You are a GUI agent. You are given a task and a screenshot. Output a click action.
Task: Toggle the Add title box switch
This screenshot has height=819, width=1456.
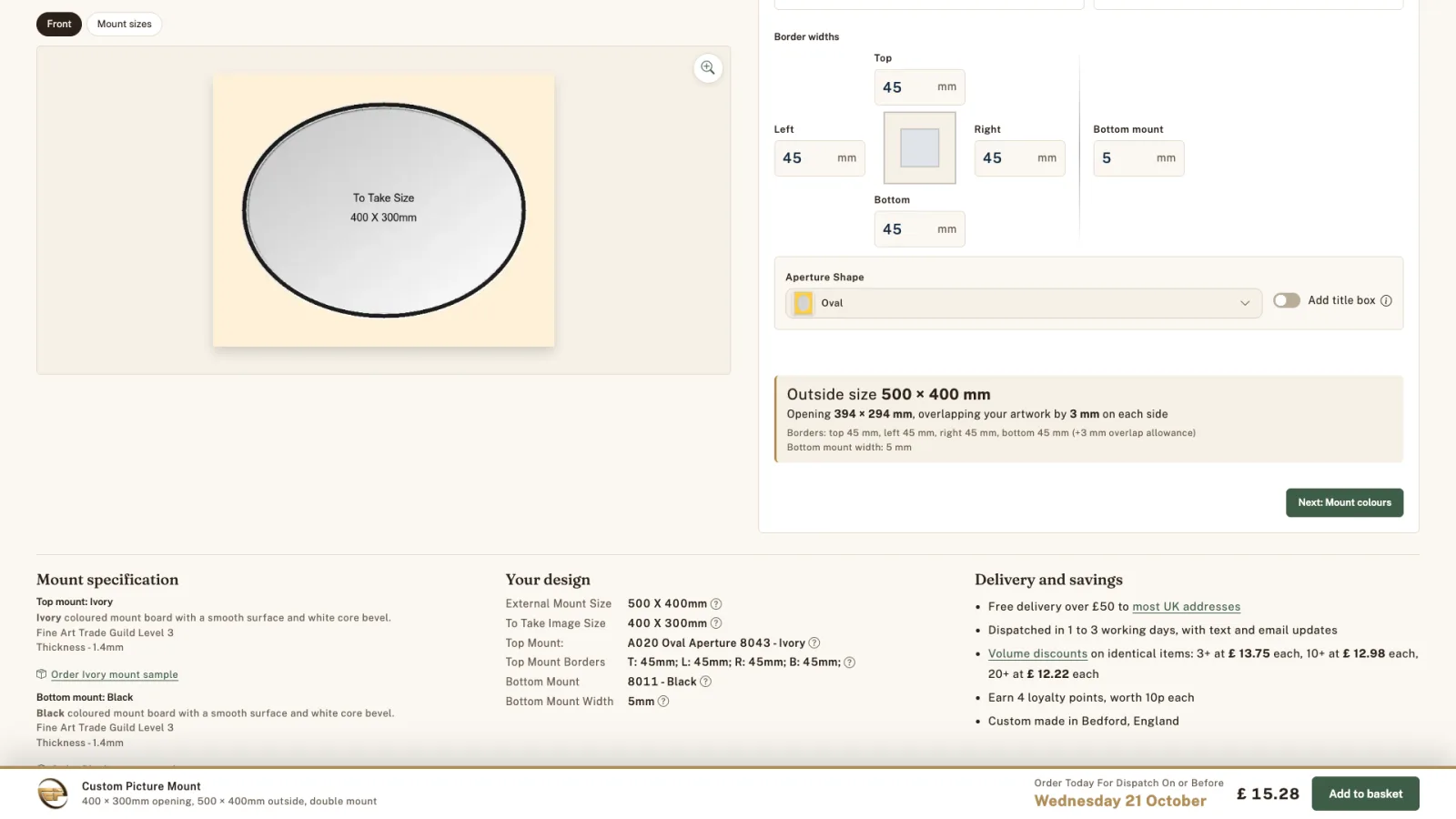coord(1286,300)
